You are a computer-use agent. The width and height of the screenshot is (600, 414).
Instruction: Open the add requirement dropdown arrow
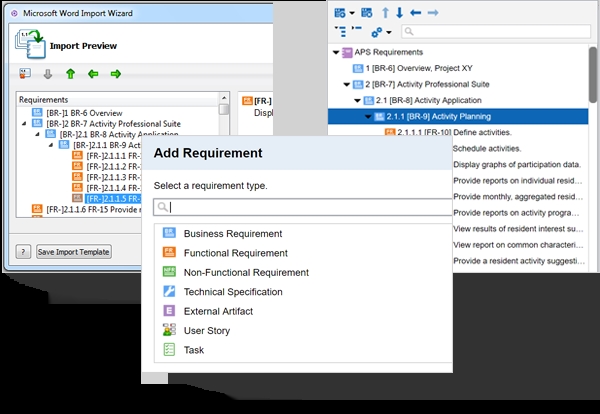[x=352, y=13]
